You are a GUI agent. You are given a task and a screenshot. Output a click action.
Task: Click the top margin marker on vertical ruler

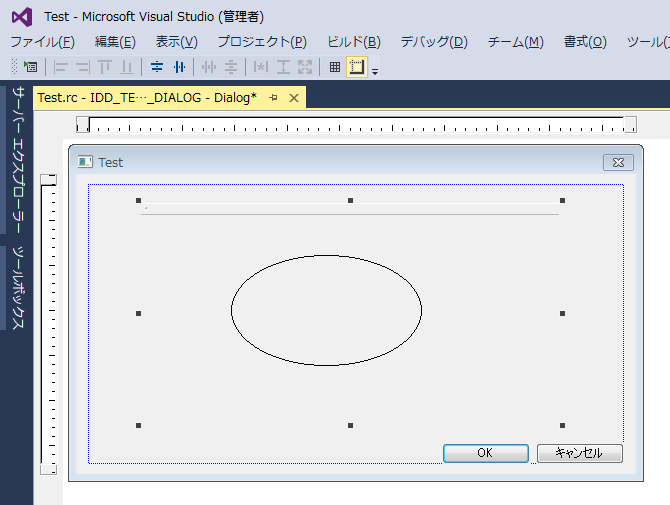[48, 179]
